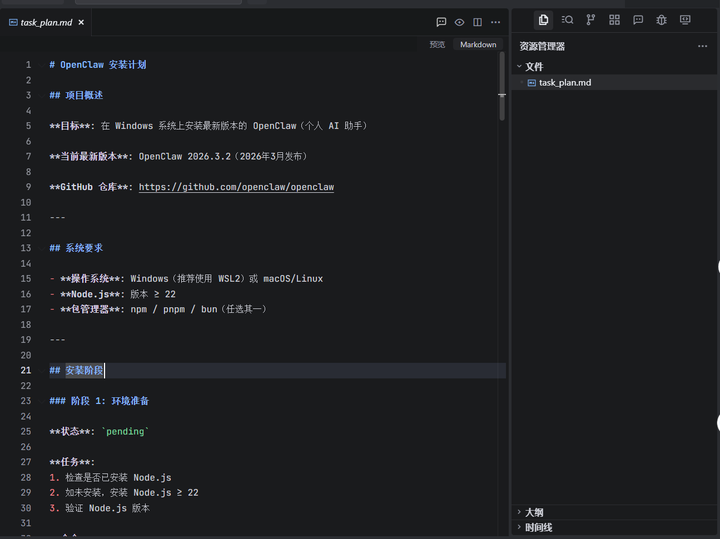Open the Search panel icon
Image resolution: width=720 pixels, height=539 pixels.
tap(567, 20)
